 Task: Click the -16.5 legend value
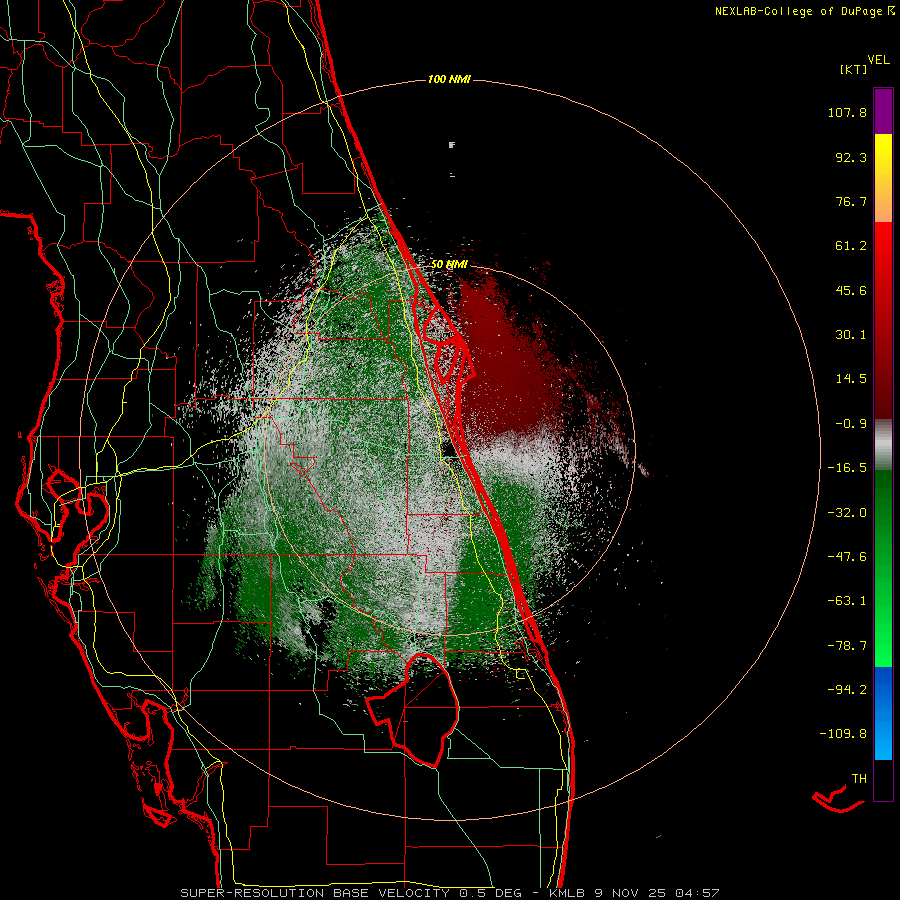(847, 468)
